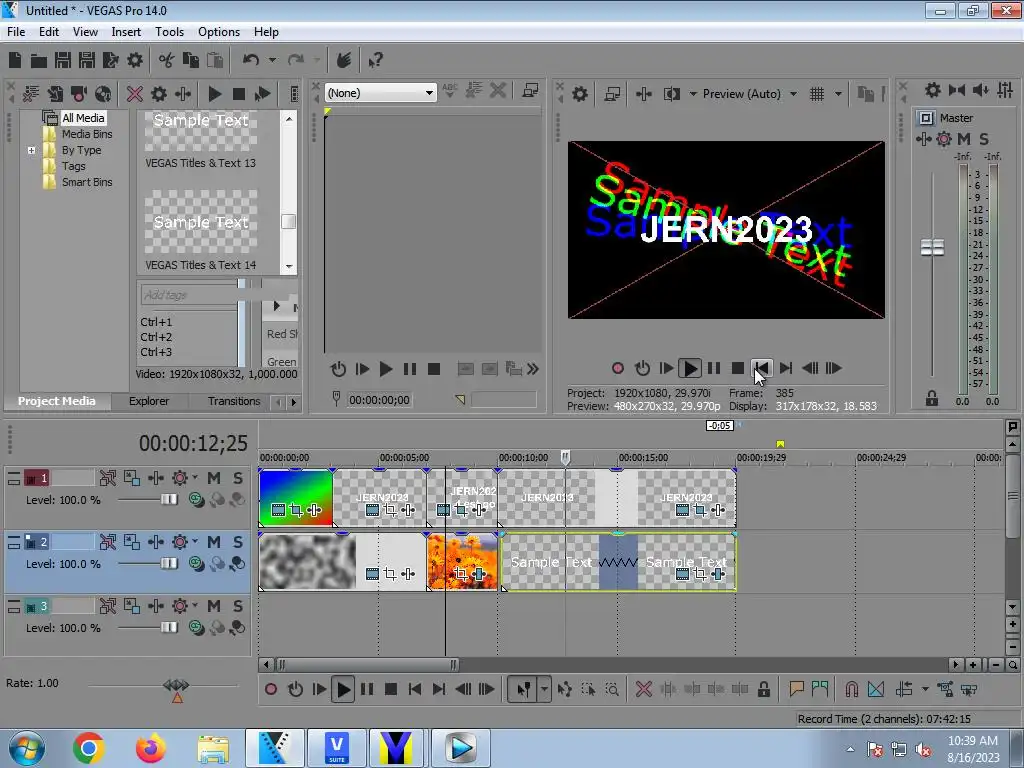Lock event with padlock icon on edit toolbar
The height and width of the screenshot is (768, 1024).
click(763, 689)
